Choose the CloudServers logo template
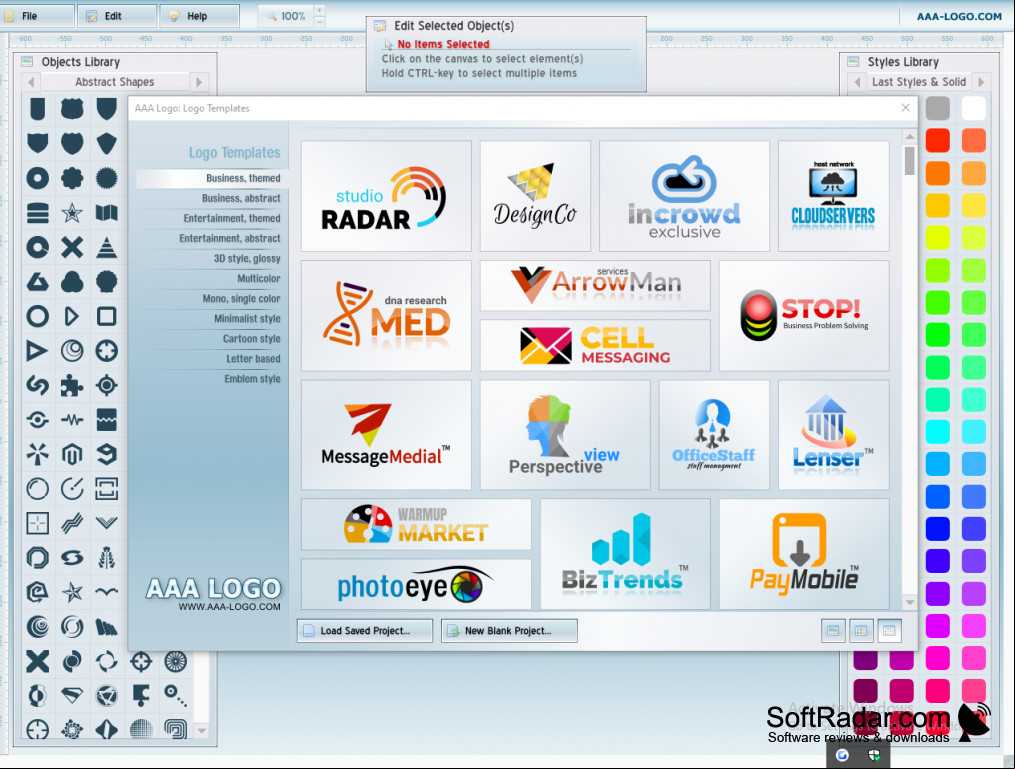The width and height of the screenshot is (1015, 769). pyautogui.click(x=834, y=196)
